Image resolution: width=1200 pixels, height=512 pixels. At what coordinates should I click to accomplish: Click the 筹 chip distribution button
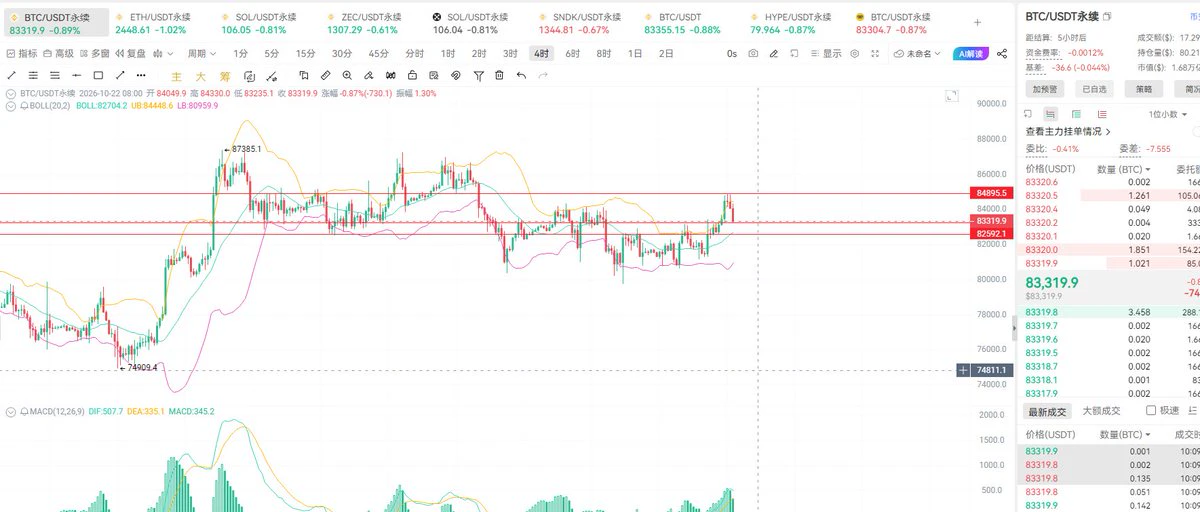click(x=225, y=75)
